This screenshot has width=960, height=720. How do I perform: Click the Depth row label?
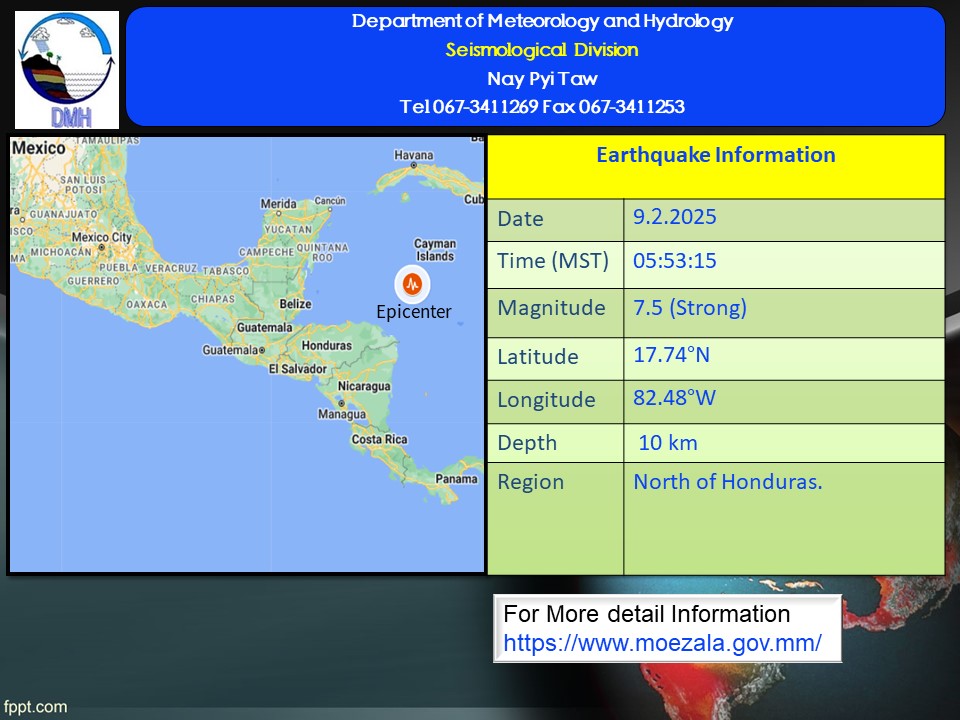(x=527, y=443)
